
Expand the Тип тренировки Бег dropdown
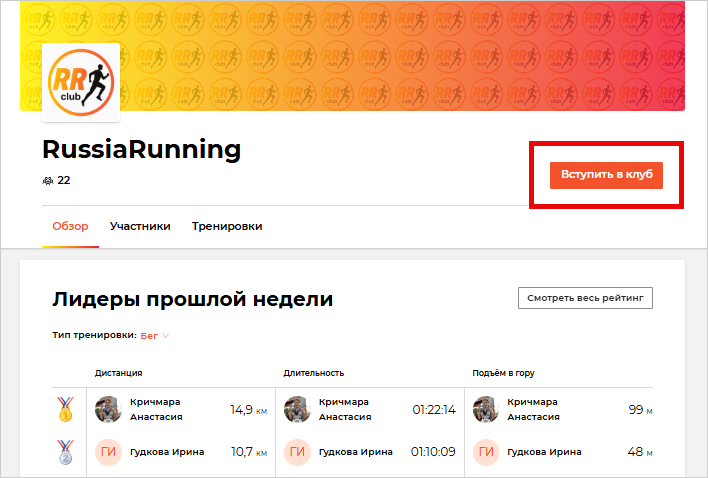tap(154, 336)
